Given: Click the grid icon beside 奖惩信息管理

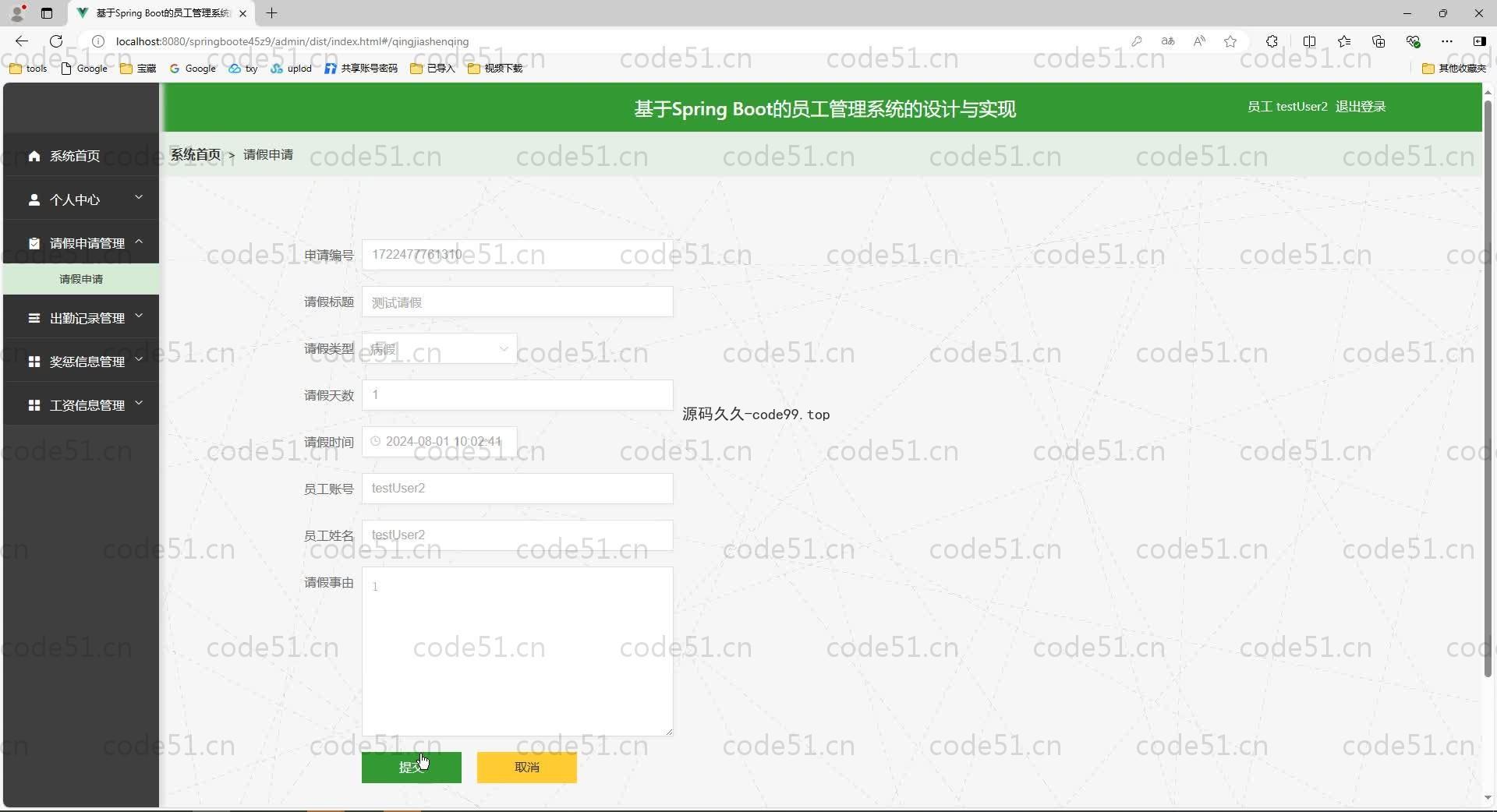Looking at the screenshot, I should point(34,362).
